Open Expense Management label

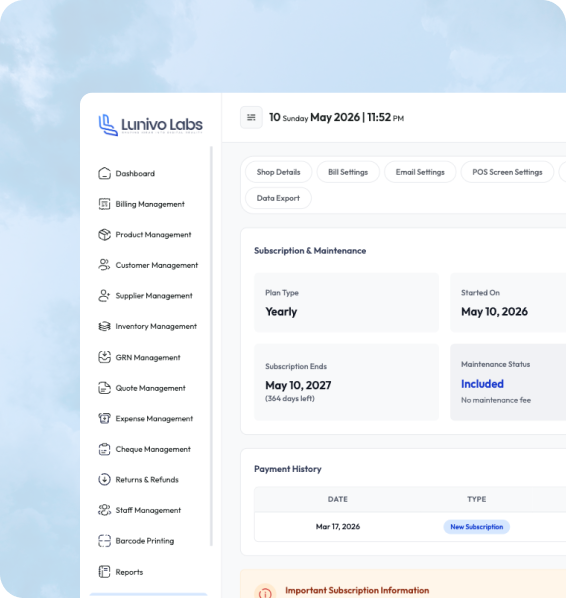[154, 419]
